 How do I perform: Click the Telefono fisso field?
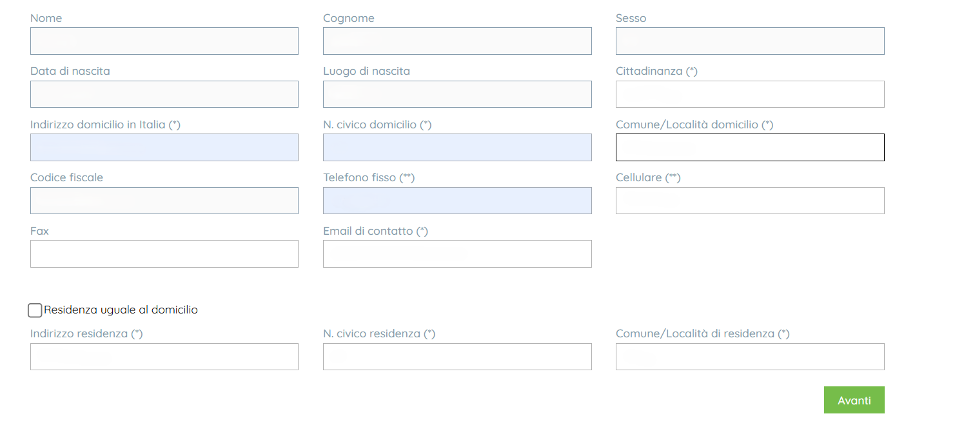click(x=457, y=200)
